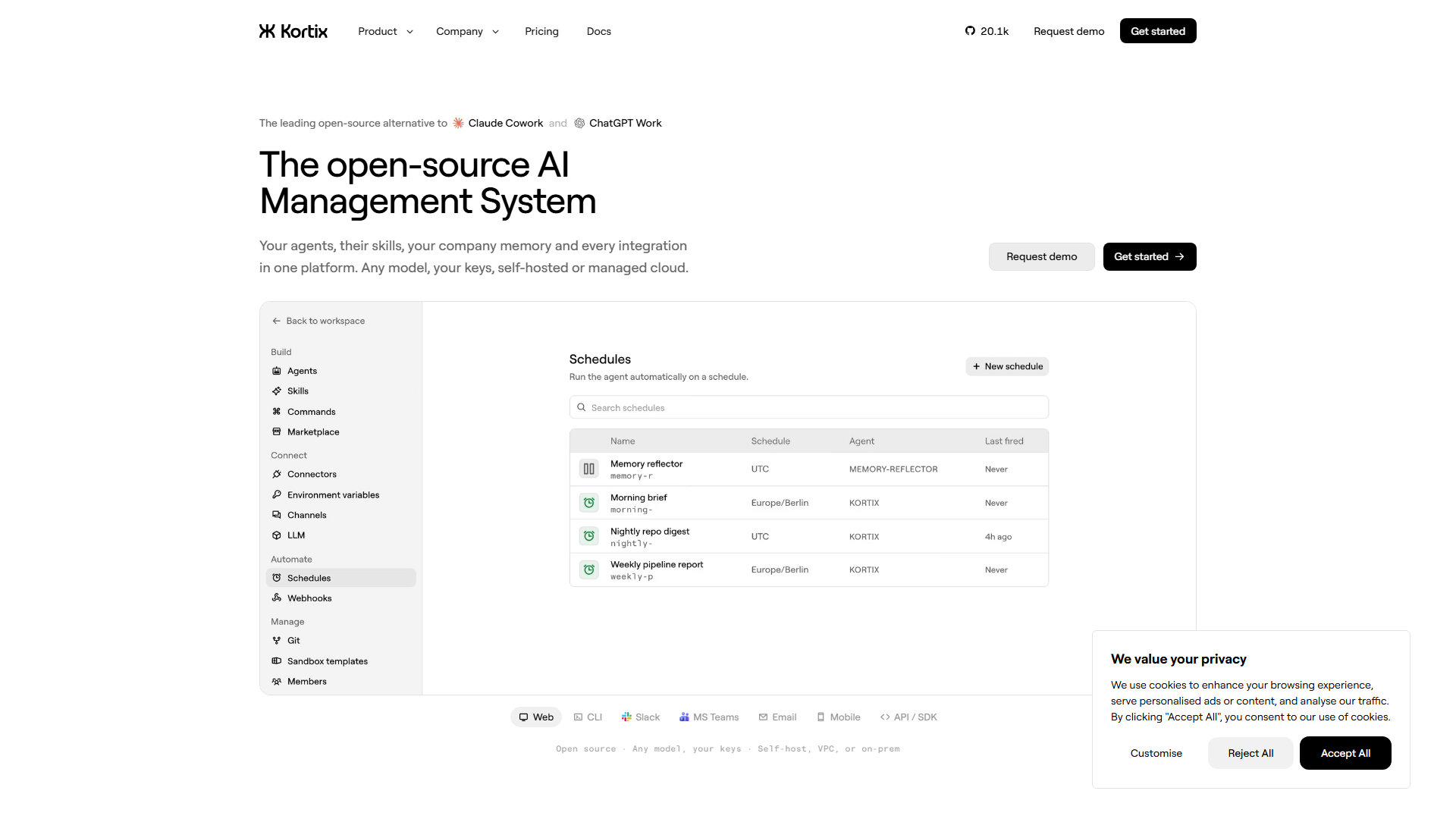Click the Skills sidebar icon
This screenshot has height=819, width=1456.
[x=277, y=391]
